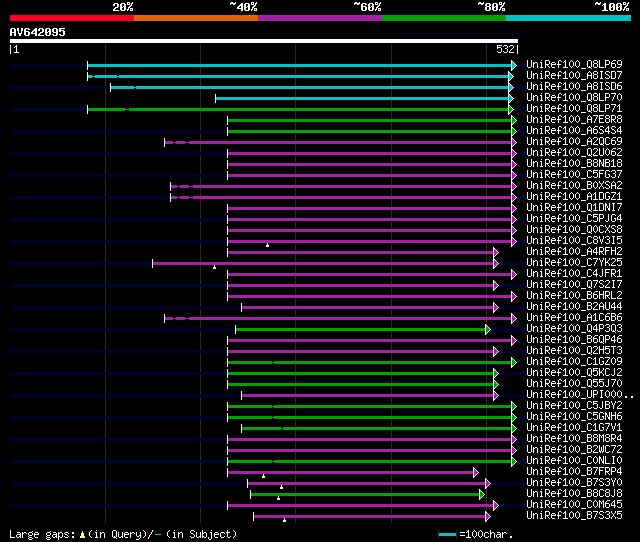The height and width of the screenshot is (542, 640).
Task: Click the UniRef100_A7E8R8 label
Action: 574,120
